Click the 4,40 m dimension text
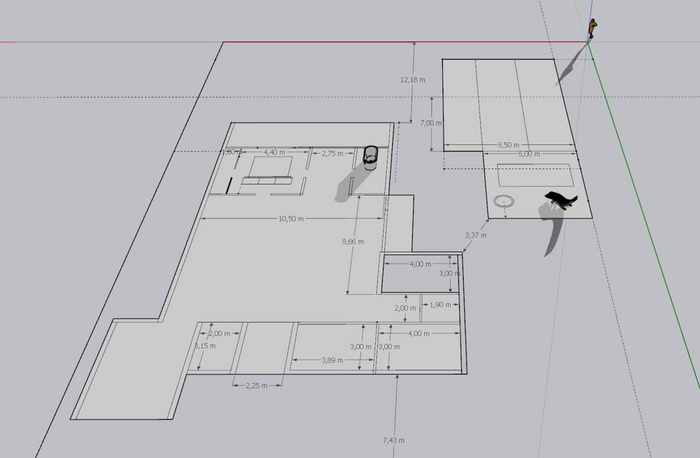700x458 pixels. (274, 152)
